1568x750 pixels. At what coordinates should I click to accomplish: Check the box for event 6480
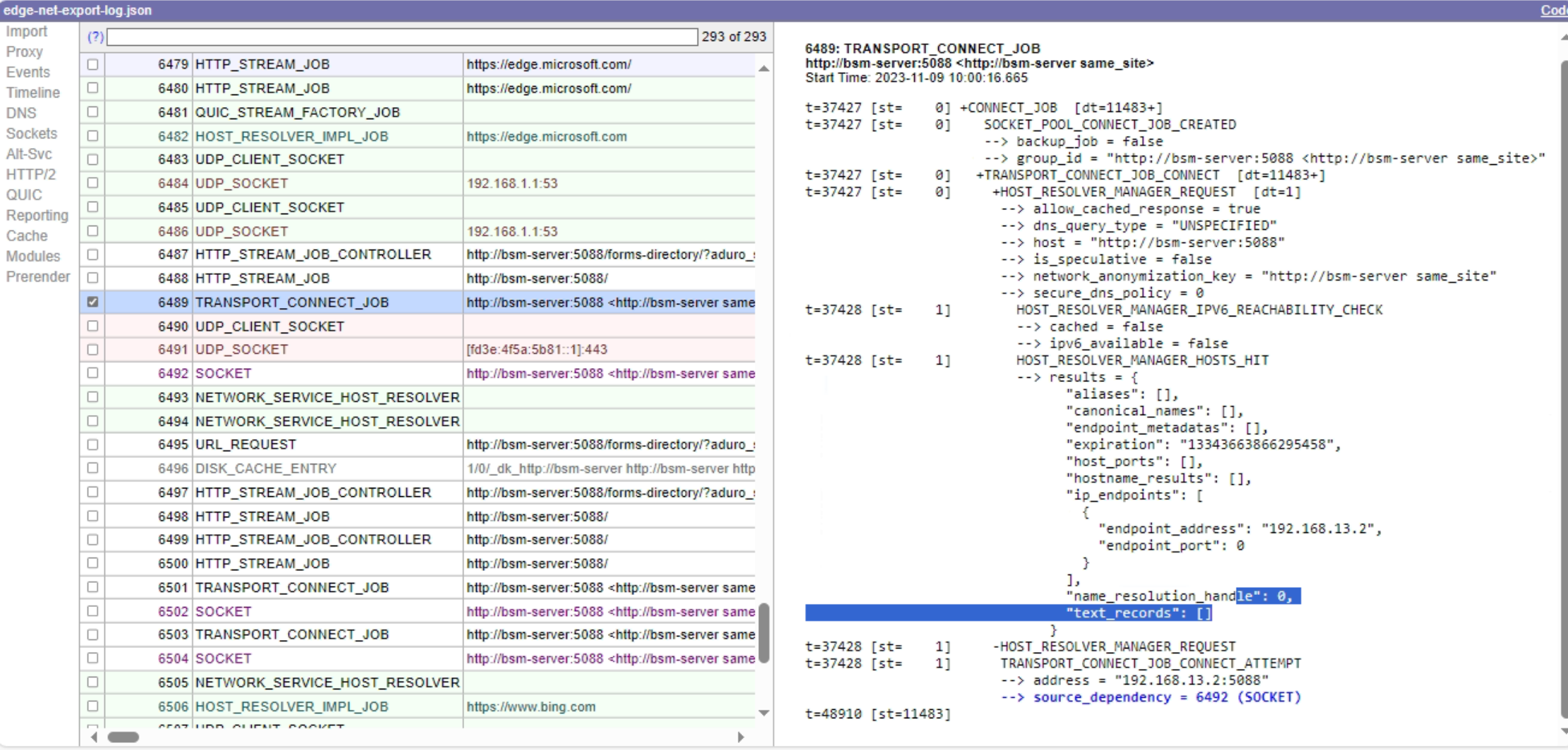[92, 88]
